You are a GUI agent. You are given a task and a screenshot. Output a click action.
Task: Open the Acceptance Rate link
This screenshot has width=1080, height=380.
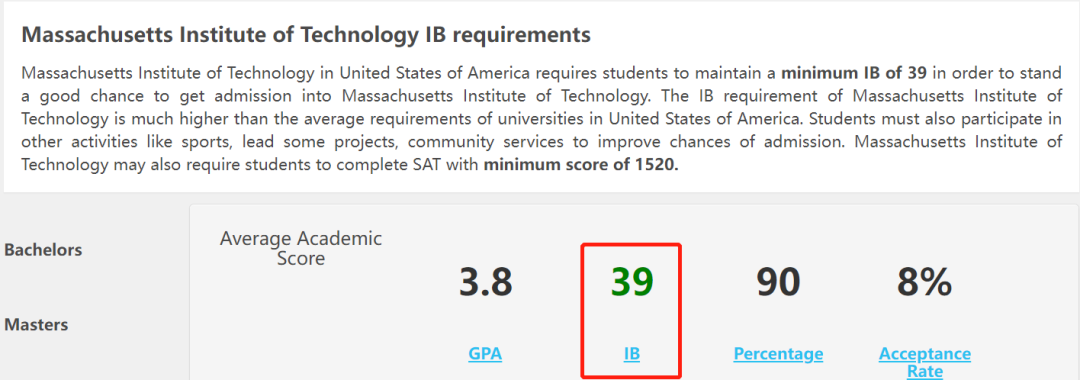point(924,363)
